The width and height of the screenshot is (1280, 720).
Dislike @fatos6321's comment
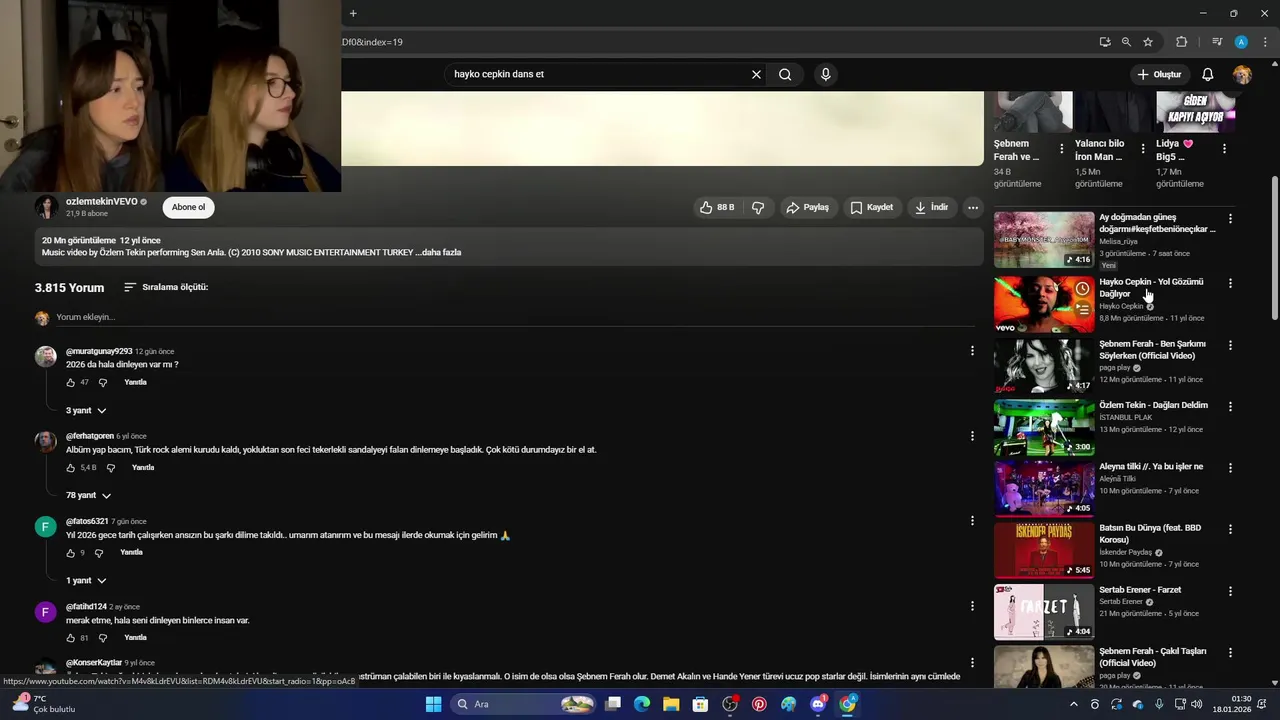click(x=98, y=552)
